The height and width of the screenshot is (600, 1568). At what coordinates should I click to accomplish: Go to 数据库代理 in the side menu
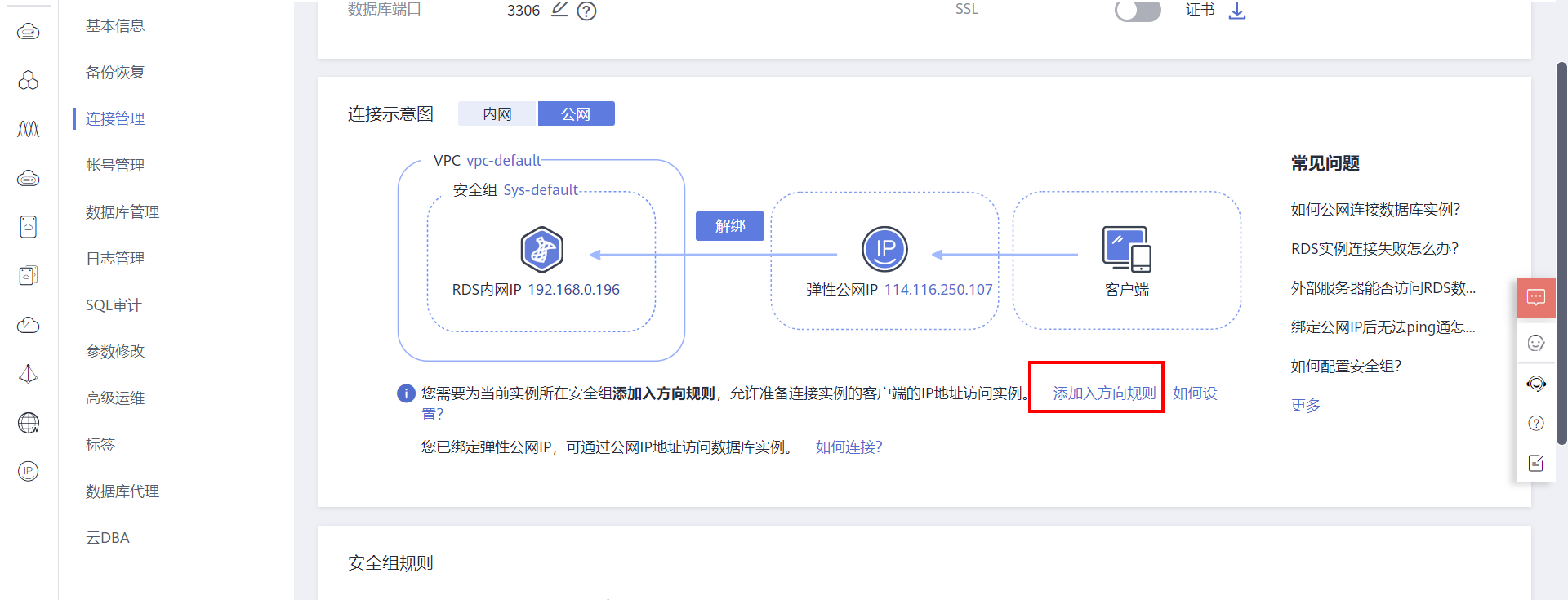(x=122, y=491)
